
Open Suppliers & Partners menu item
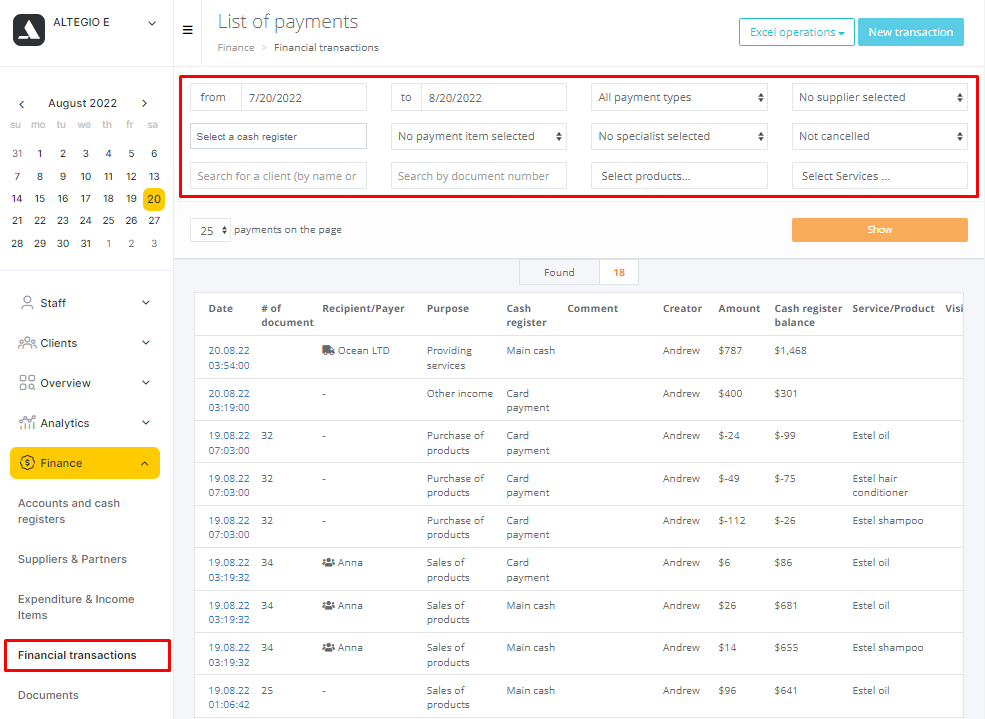click(72, 559)
